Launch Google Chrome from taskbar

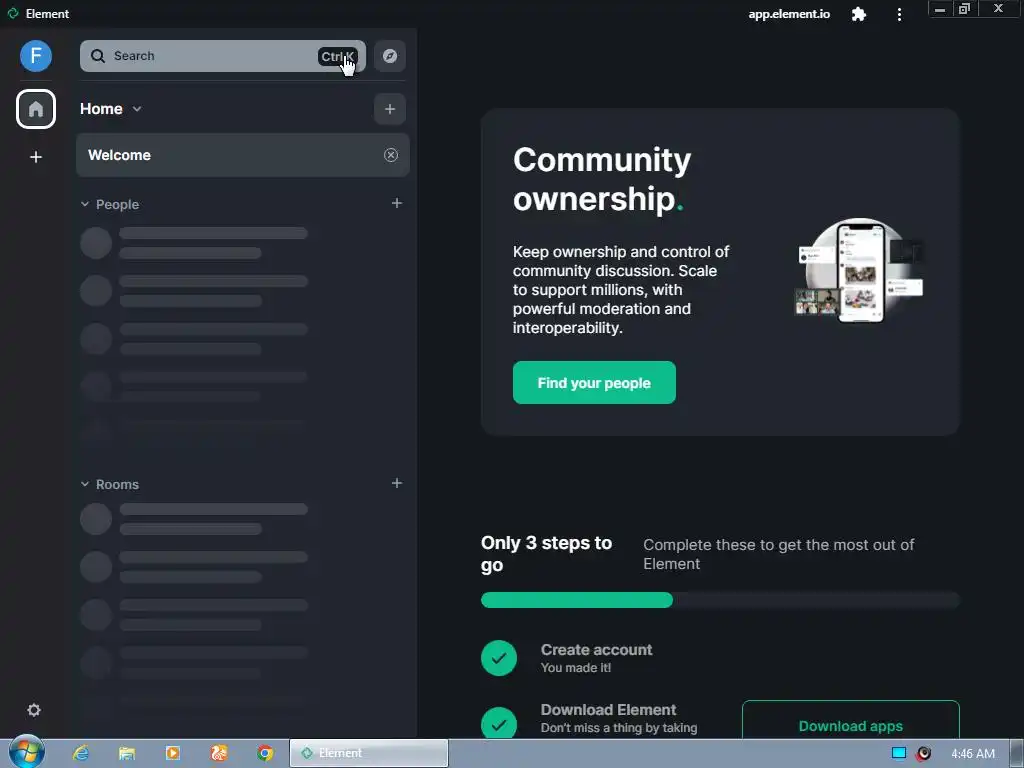pyautogui.click(x=264, y=753)
